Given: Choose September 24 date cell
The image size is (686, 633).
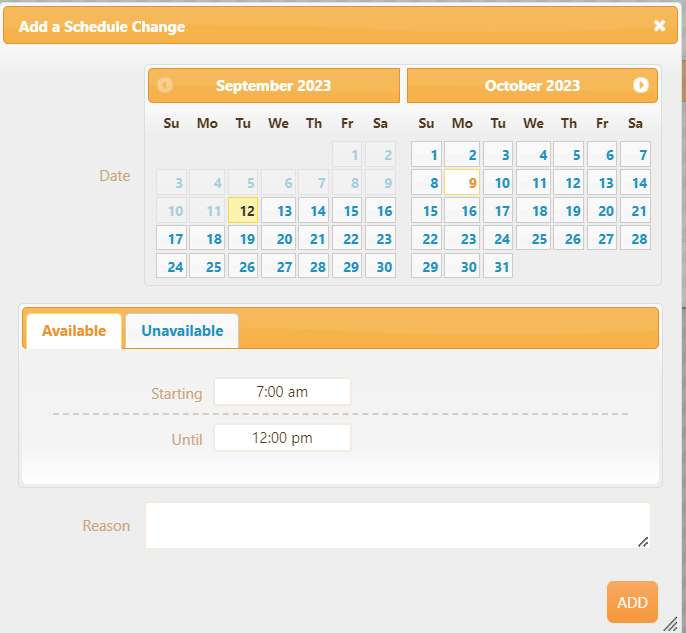Looking at the screenshot, I should tap(172, 266).
